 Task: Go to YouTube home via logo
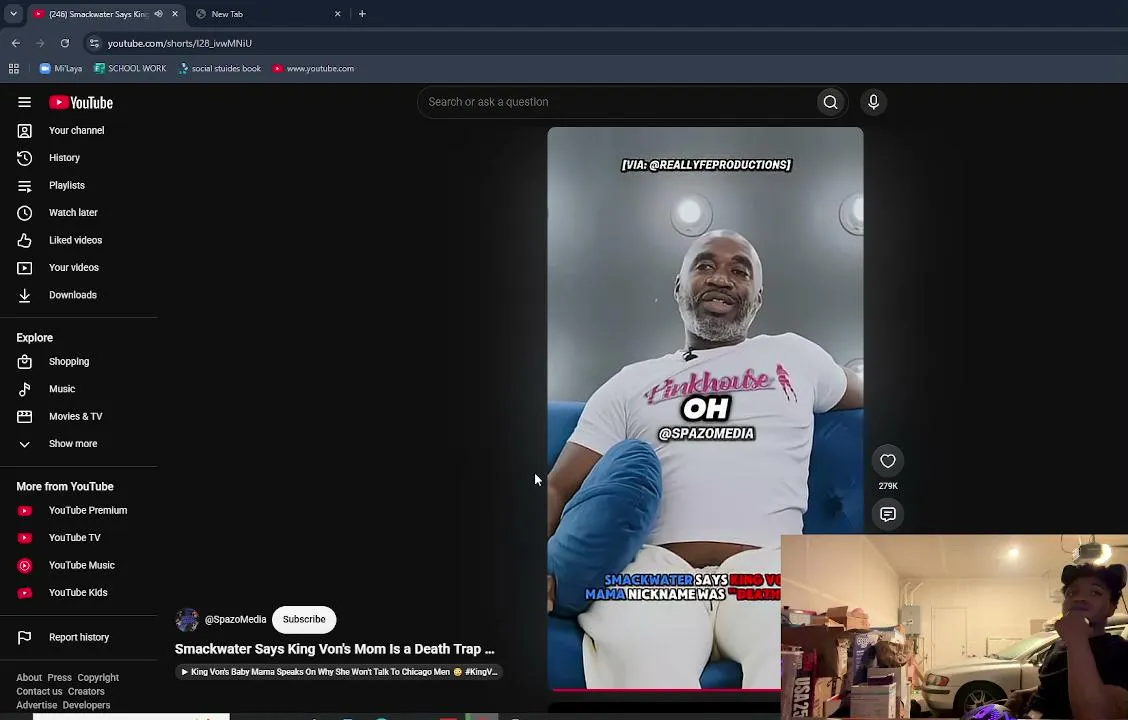coord(81,103)
